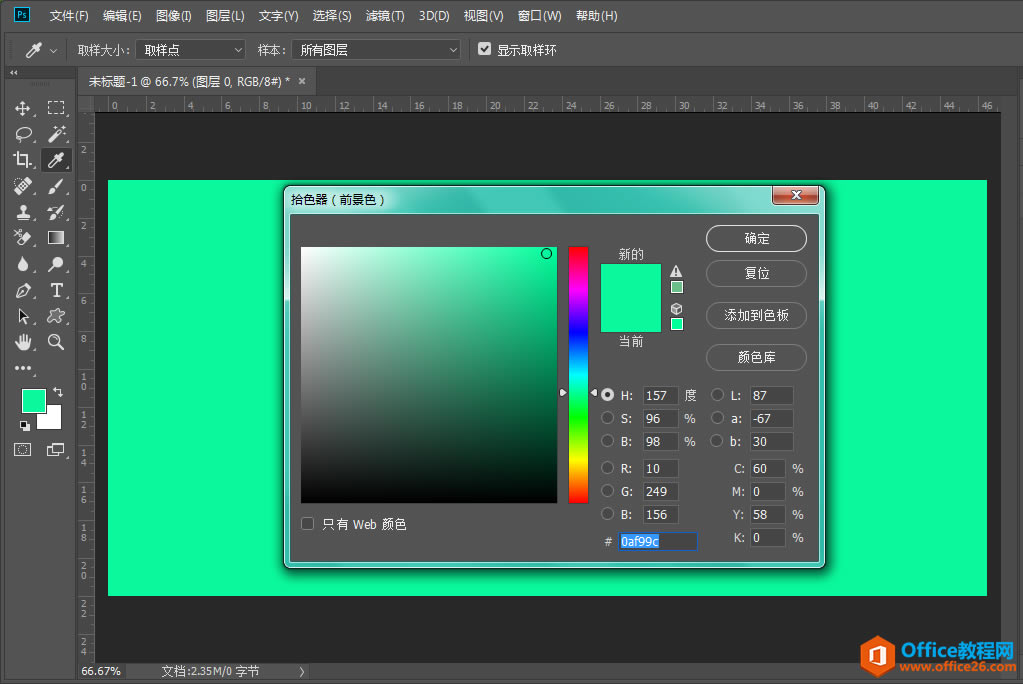Select the Lasso tool
Screen dimensions: 1023x684
(x=23, y=134)
